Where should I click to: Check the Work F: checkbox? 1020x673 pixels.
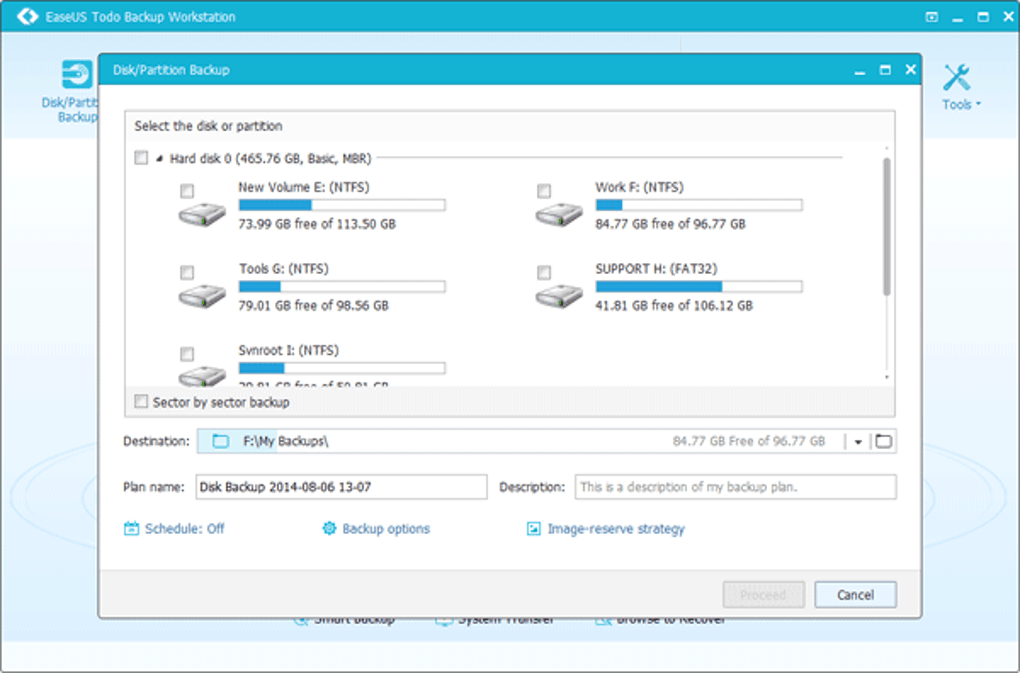[544, 191]
